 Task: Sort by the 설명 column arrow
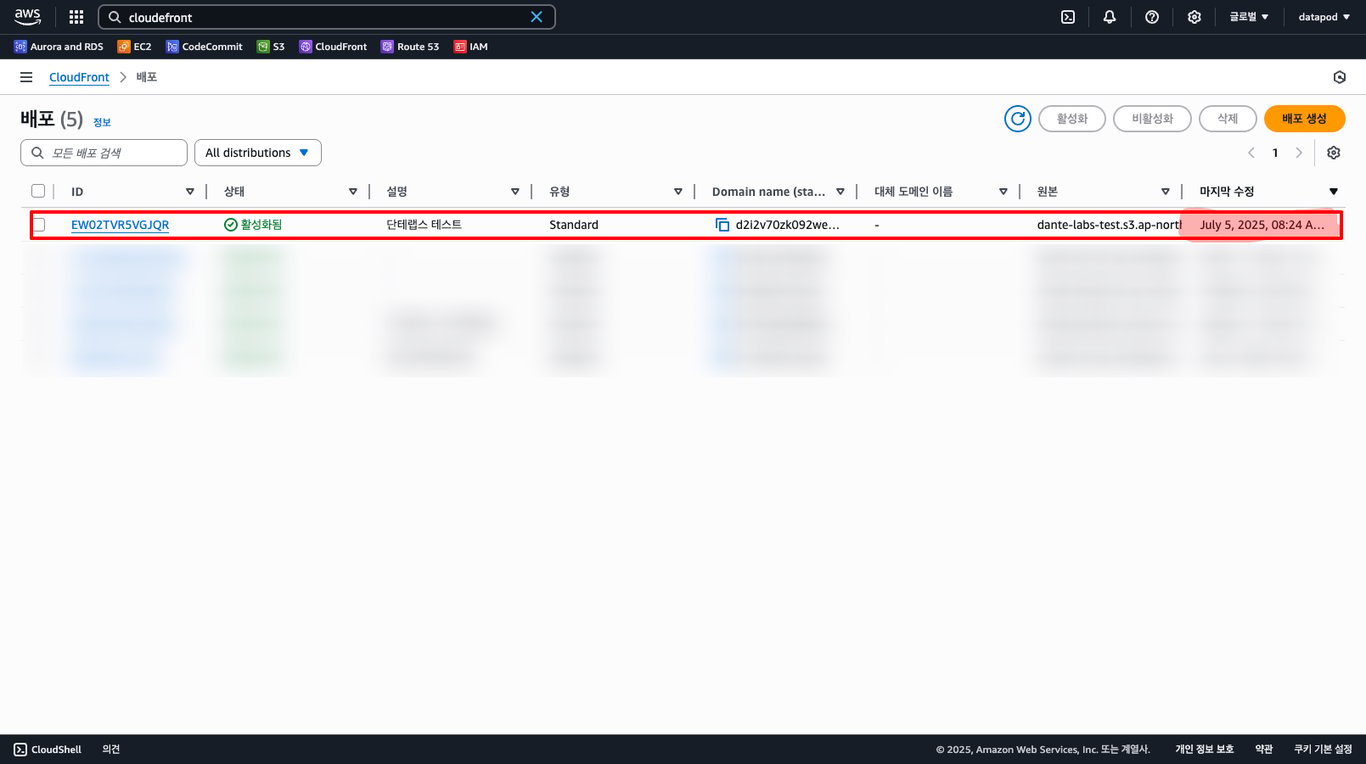pyautogui.click(x=515, y=191)
